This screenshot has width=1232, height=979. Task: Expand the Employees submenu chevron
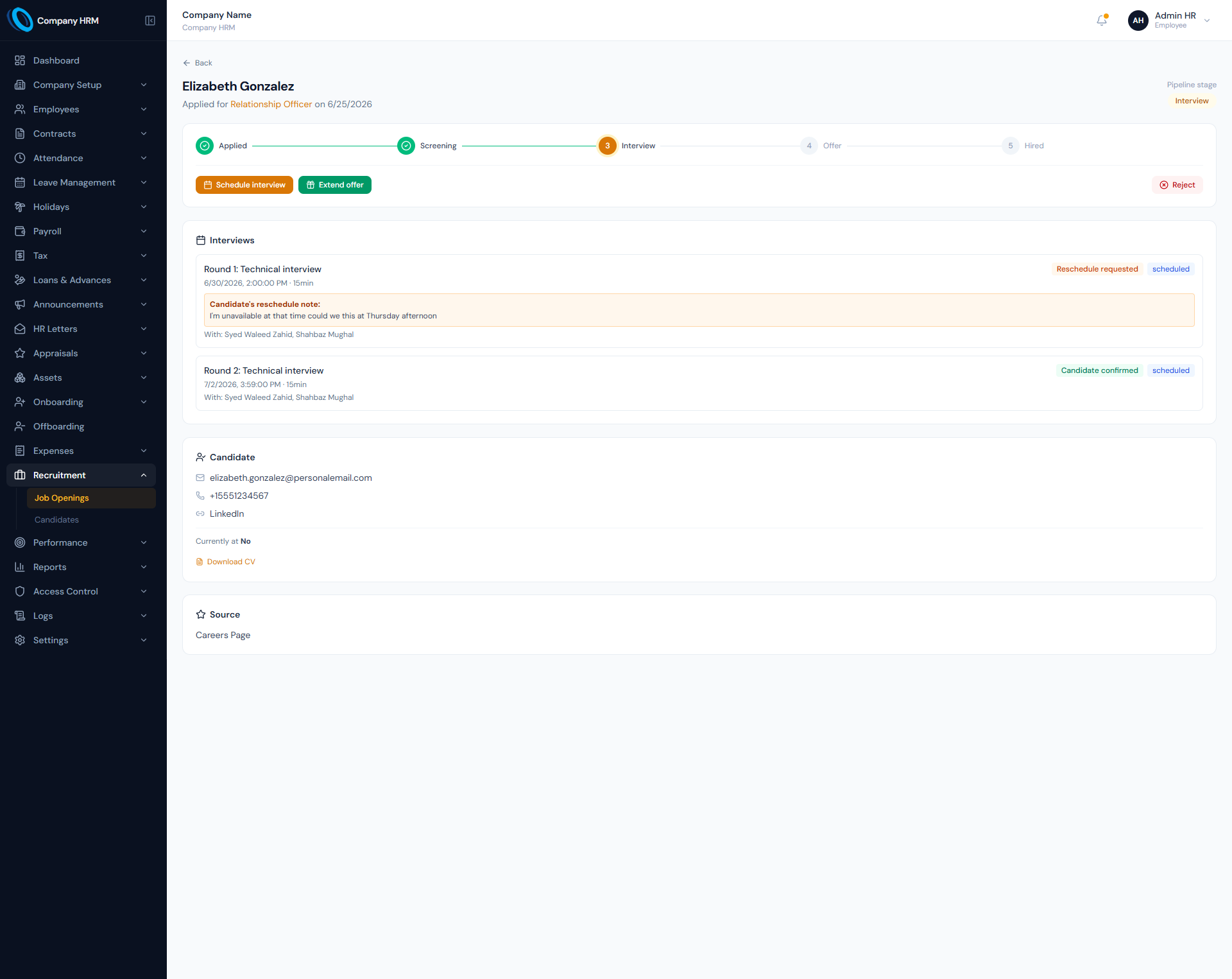click(144, 109)
